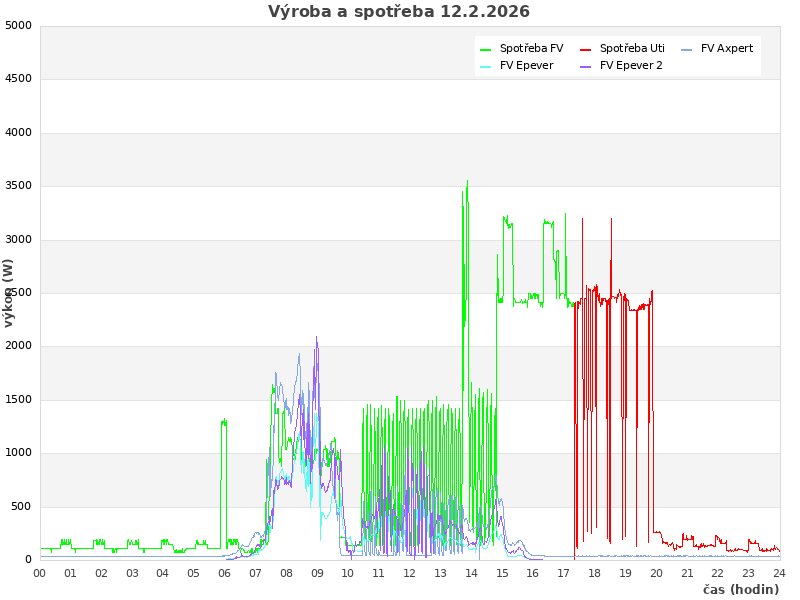Image resolution: width=800 pixels, height=600 pixels.
Task: Hide the FV Epever series via legend text
Action: pyautogui.click(x=526, y=65)
